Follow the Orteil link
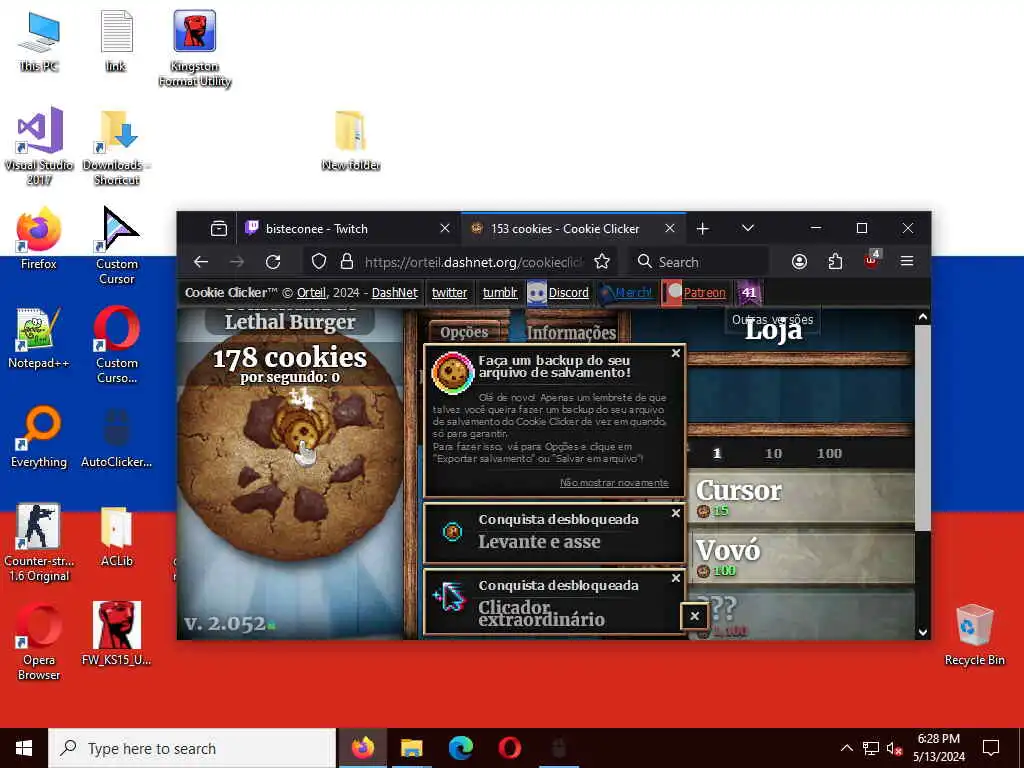 click(x=311, y=293)
